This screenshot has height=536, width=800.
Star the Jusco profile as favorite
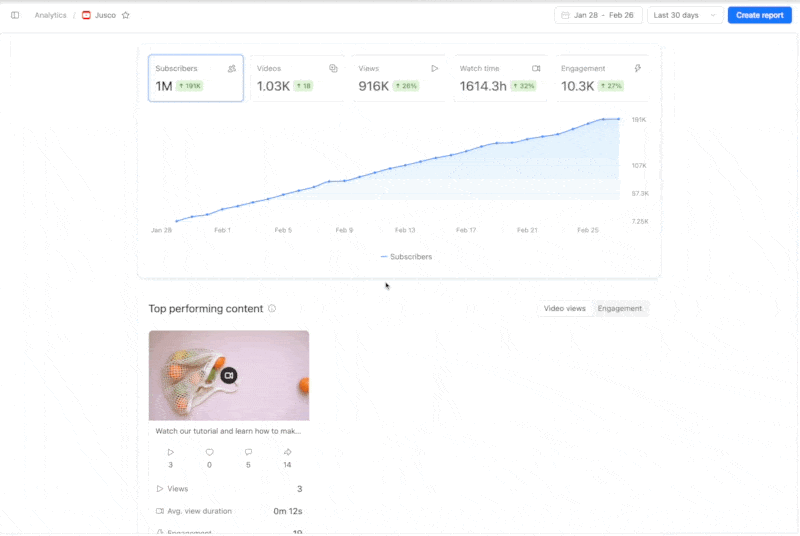point(126,15)
